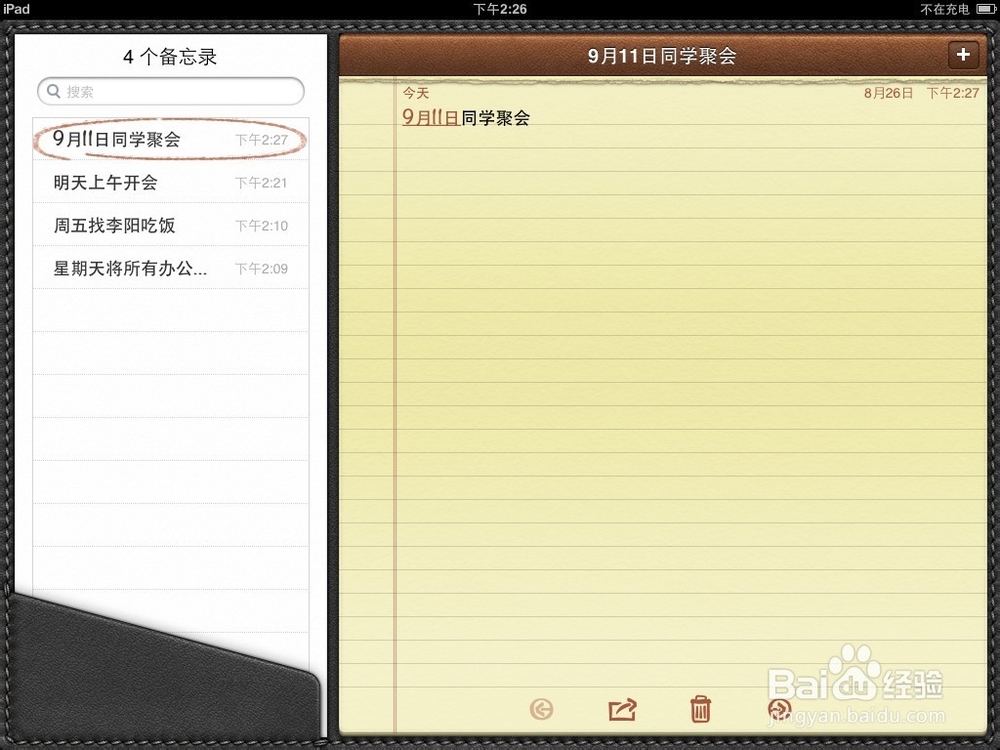Delete note with trash icon
1000x750 pixels.
click(700, 709)
